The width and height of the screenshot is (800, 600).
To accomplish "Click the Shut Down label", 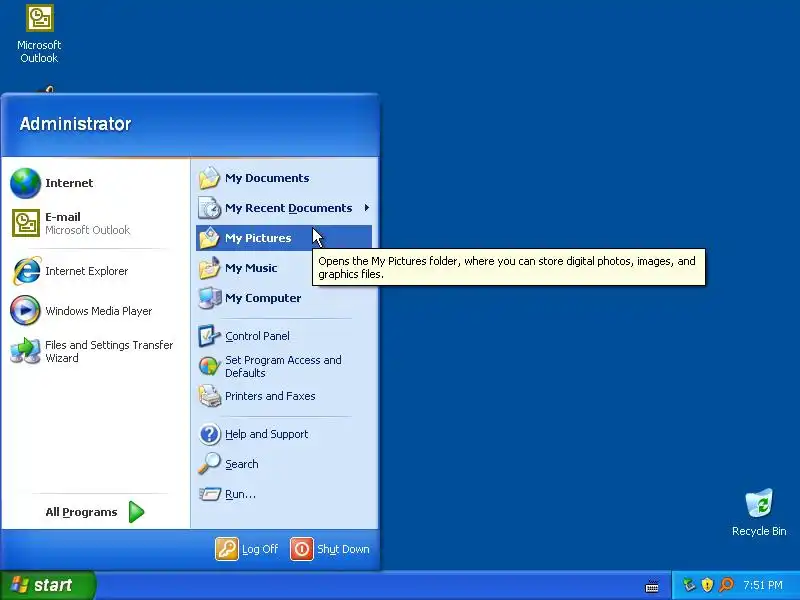I will (343, 549).
